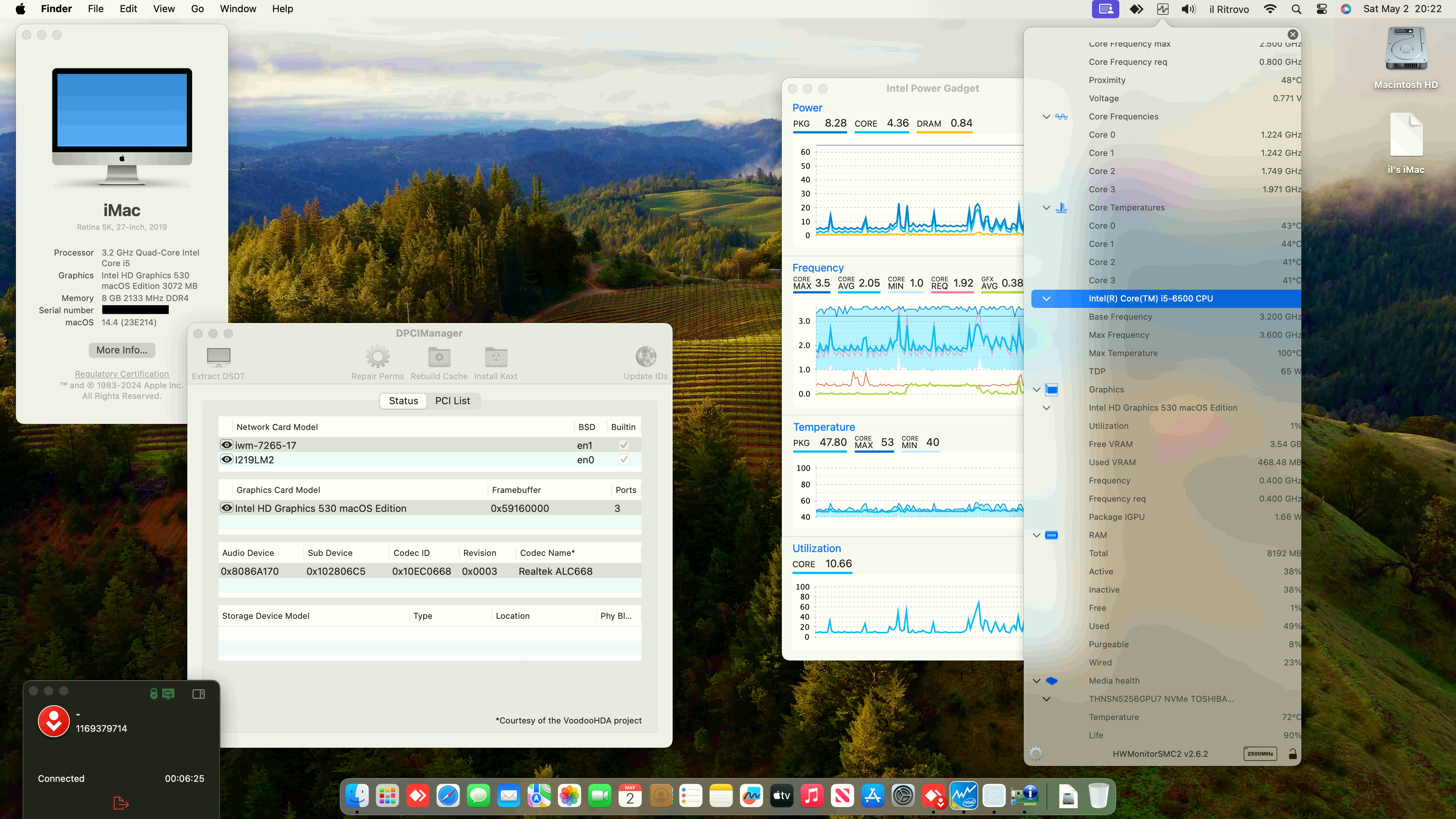Toggle Builtin checkbox for I219LM2 en0
1456x819 pixels.
623,459
